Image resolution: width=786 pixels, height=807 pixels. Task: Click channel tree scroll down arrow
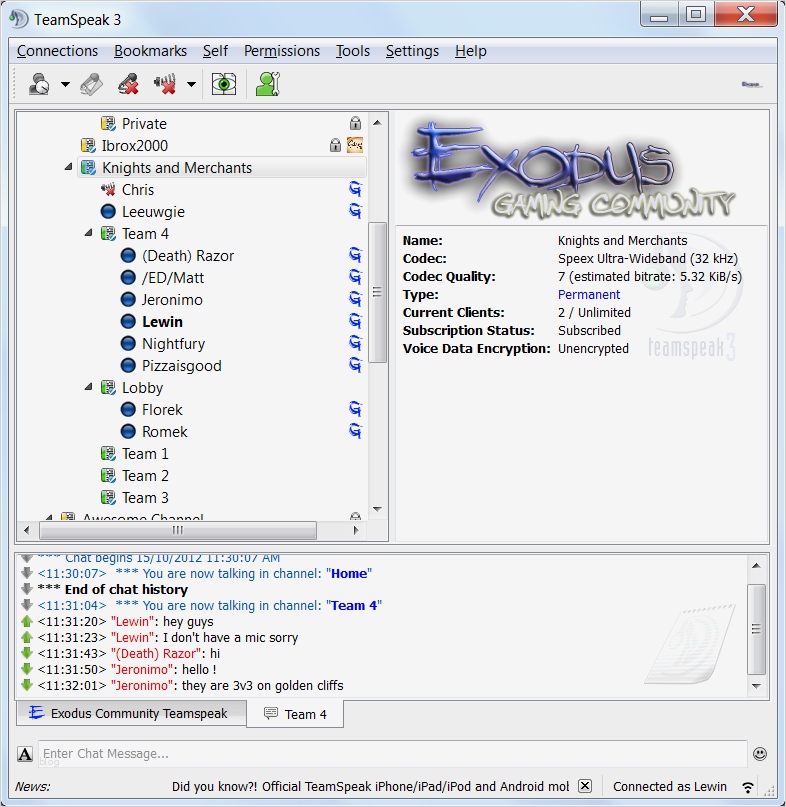377,509
